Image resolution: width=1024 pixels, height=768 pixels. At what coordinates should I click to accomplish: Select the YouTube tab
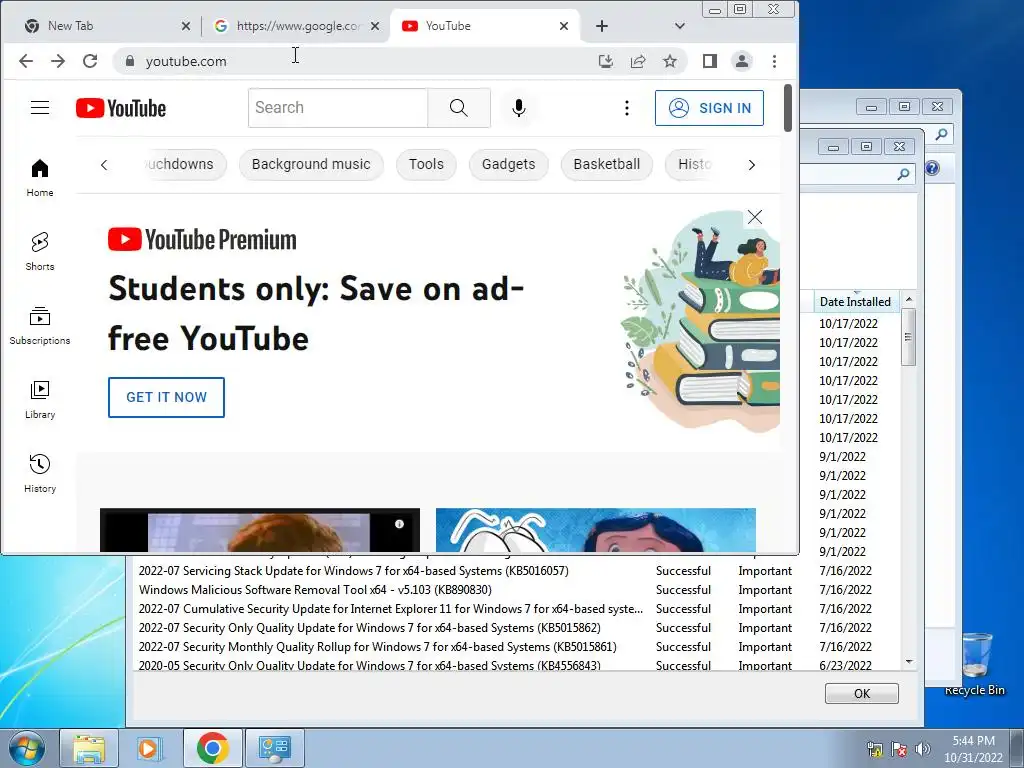pos(483,26)
